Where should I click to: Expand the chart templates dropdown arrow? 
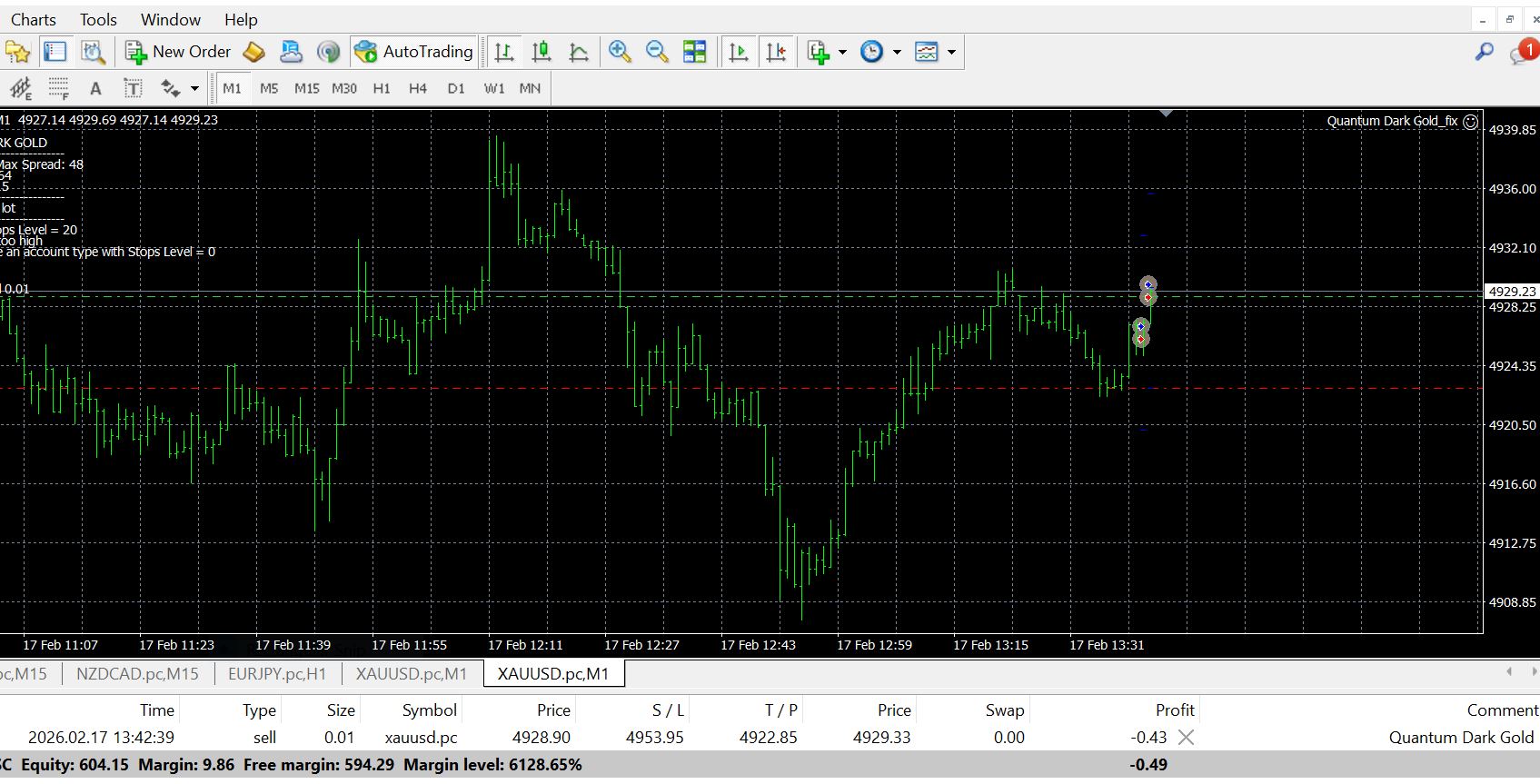coord(951,52)
